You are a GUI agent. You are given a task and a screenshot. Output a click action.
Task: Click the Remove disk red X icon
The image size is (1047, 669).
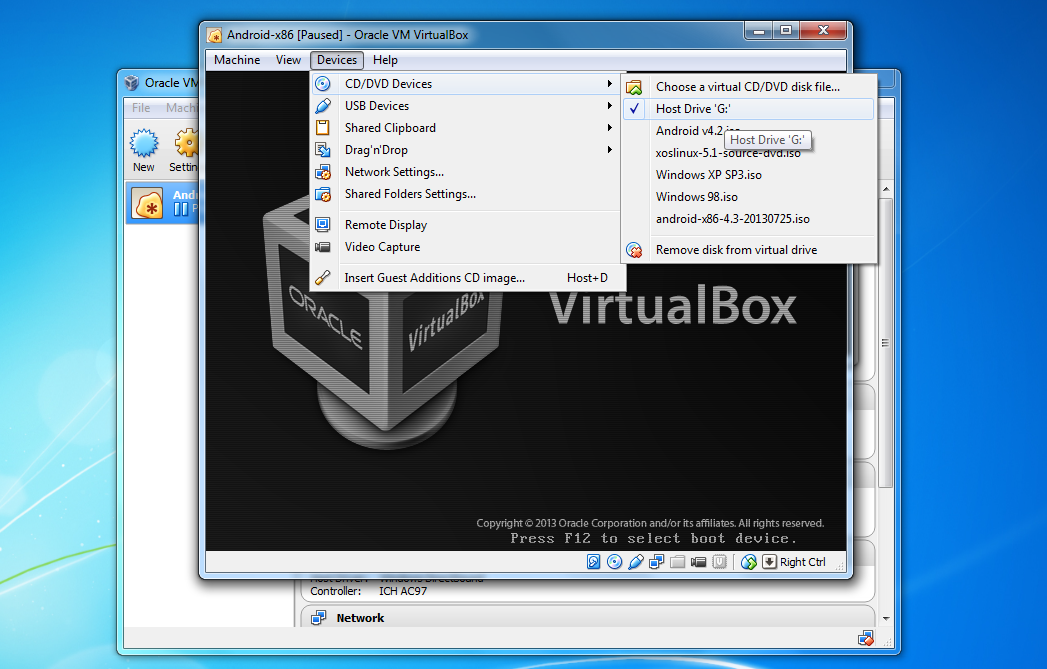[634, 250]
